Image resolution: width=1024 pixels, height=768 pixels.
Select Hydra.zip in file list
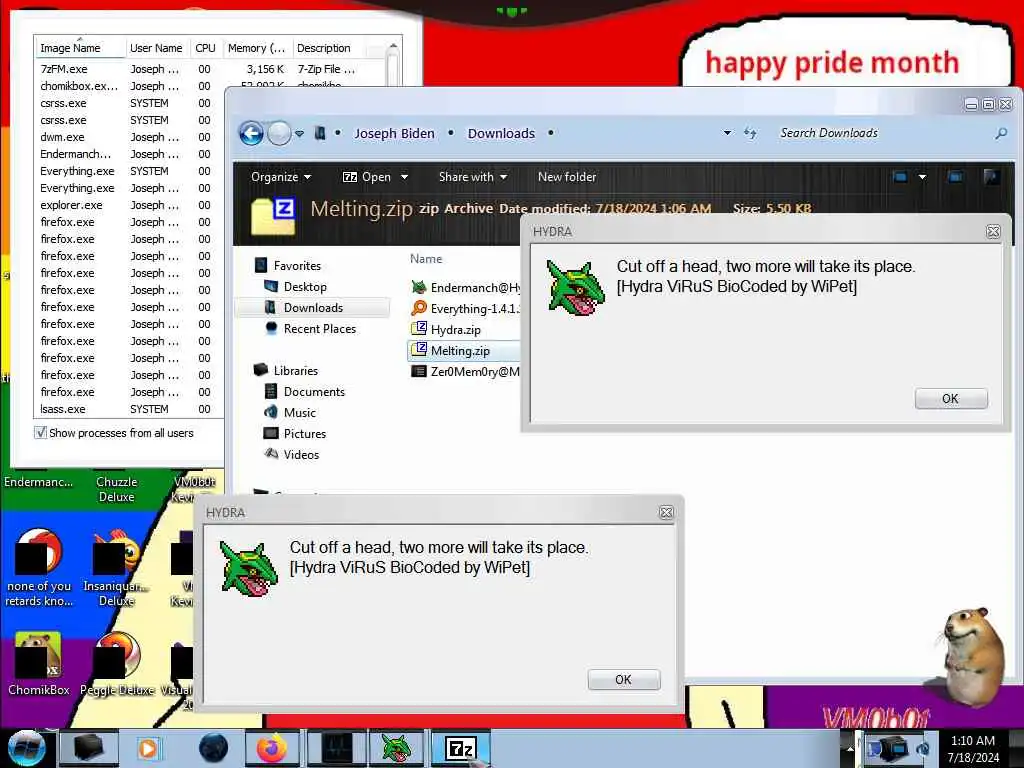coord(455,330)
